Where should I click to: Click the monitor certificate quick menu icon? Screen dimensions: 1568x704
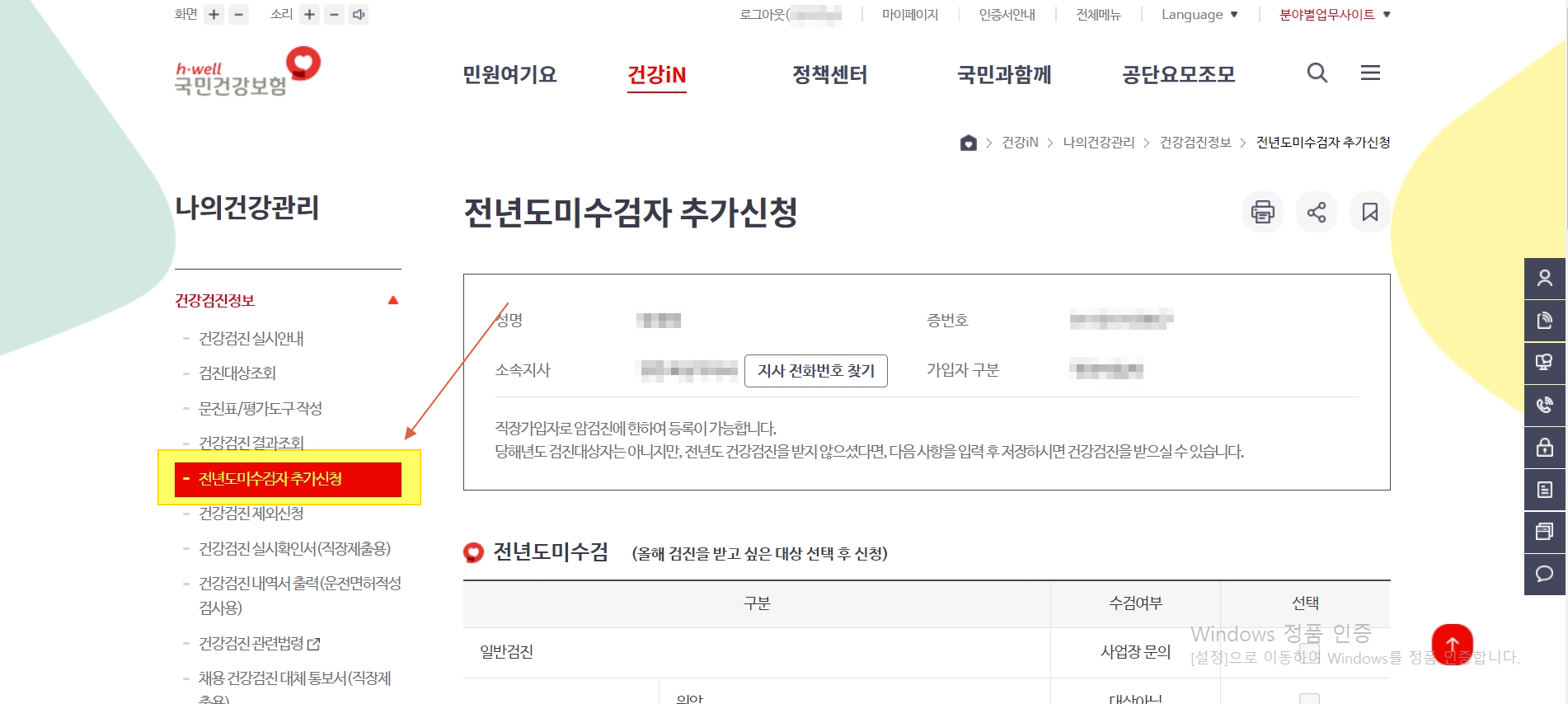(1545, 363)
